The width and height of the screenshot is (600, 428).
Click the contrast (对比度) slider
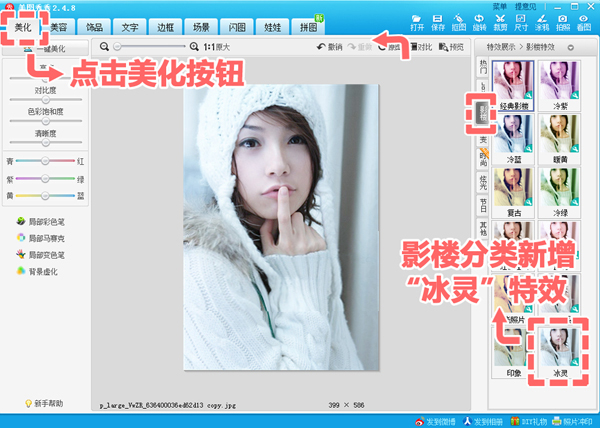click(46, 100)
